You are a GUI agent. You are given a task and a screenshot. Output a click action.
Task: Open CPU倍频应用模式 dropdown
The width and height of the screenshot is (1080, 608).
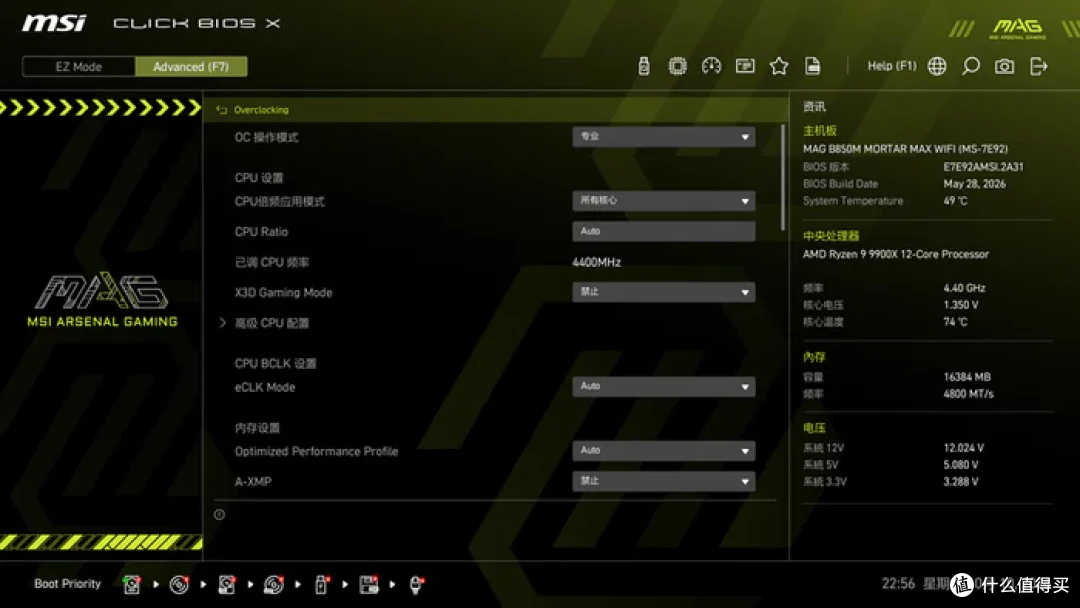663,200
